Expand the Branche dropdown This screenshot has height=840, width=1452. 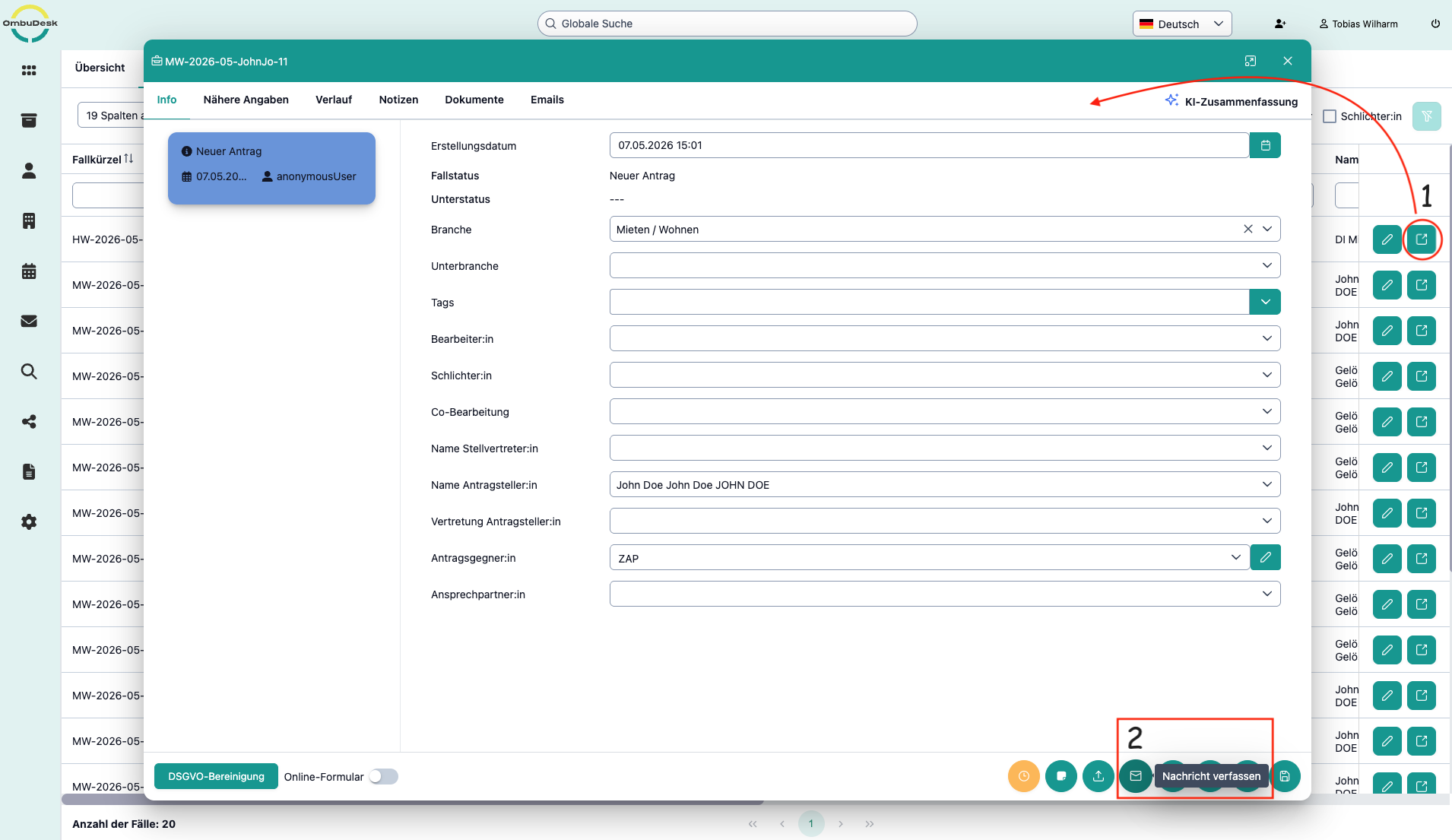(x=1267, y=229)
